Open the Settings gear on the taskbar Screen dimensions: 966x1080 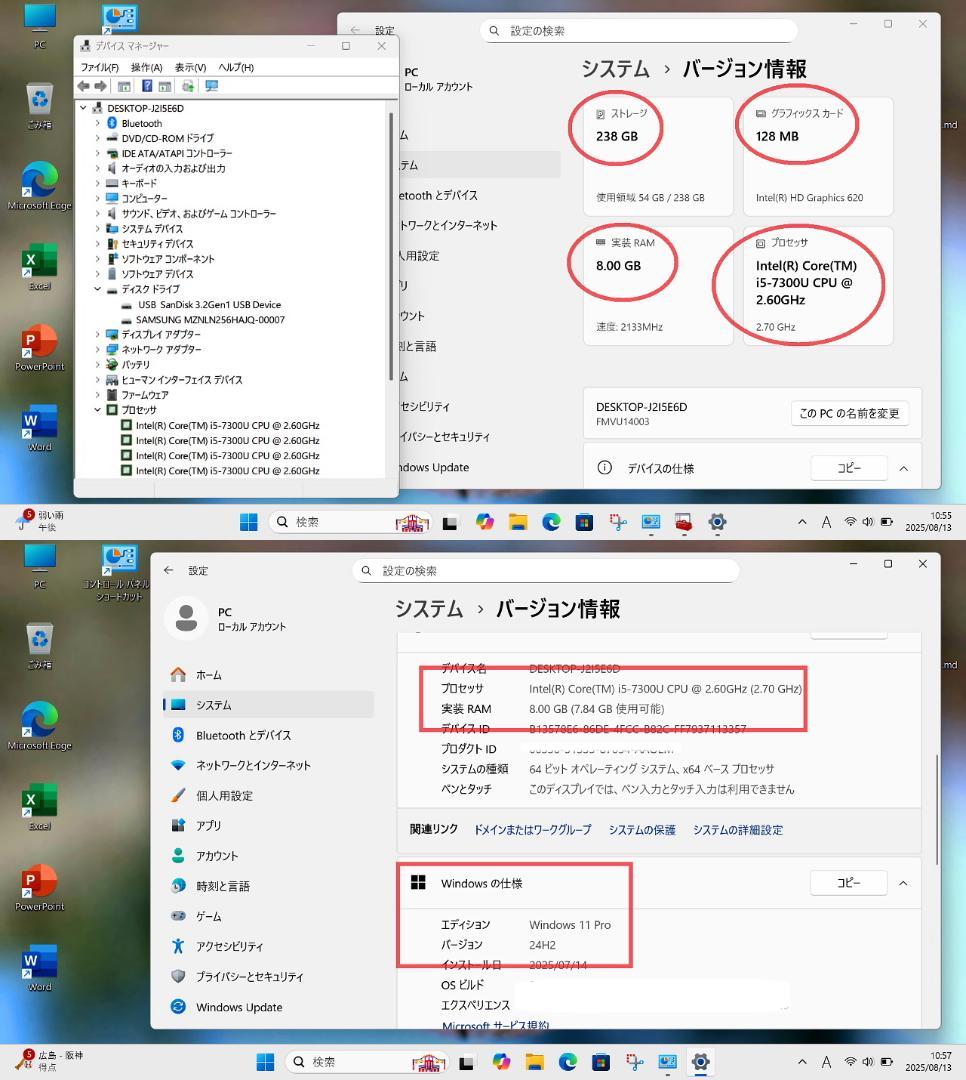(700, 1062)
